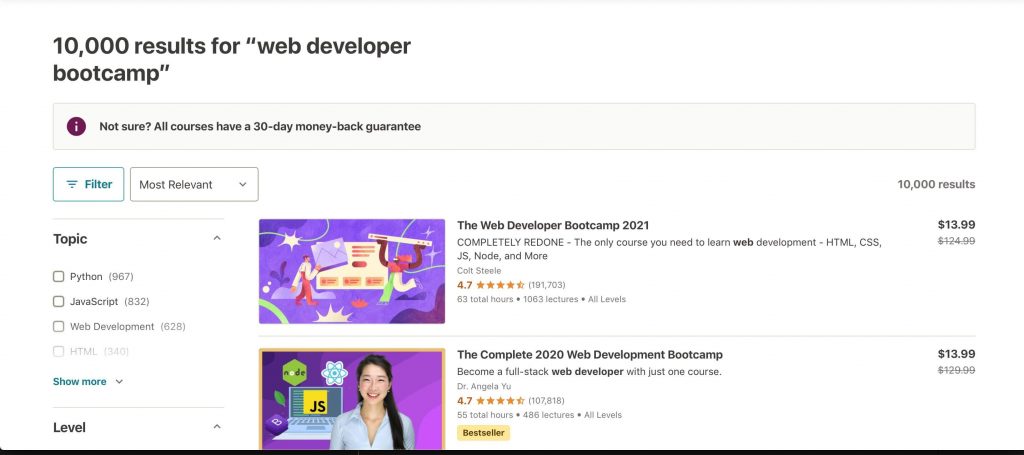Screen dimensions: 1024x455
Task: Click the Colt Steele instructor name
Action: pyautogui.click(x=479, y=271)
